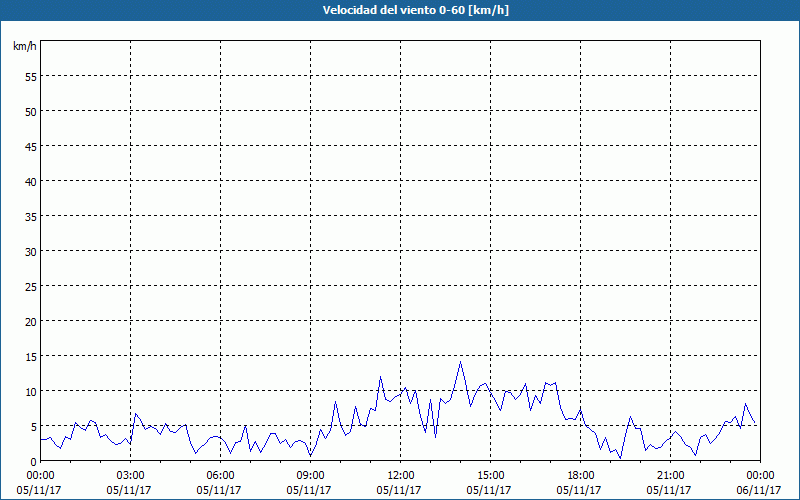Click the '15:00' time axis label

[490, 476]
